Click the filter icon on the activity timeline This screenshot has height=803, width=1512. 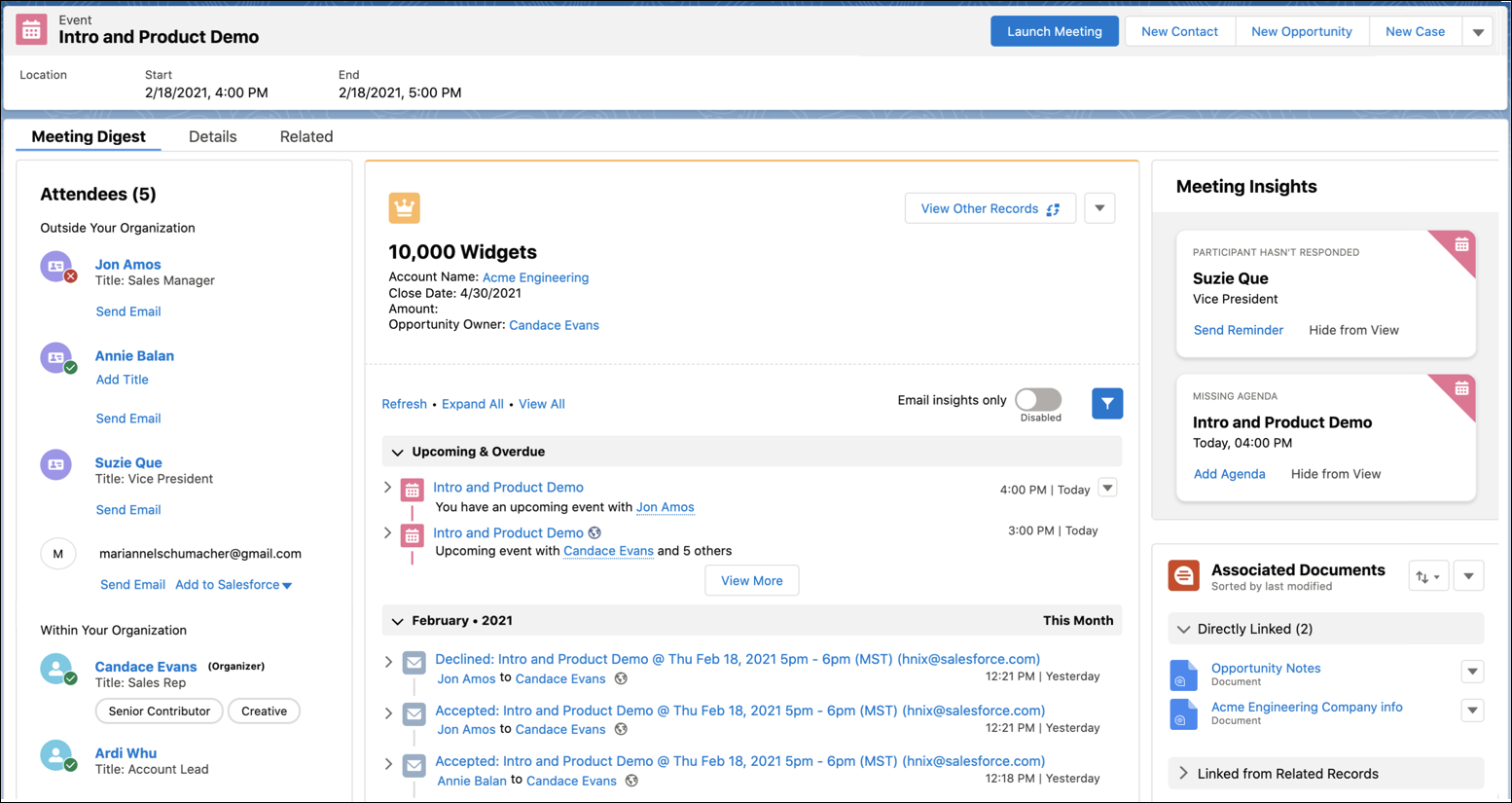1107,402
